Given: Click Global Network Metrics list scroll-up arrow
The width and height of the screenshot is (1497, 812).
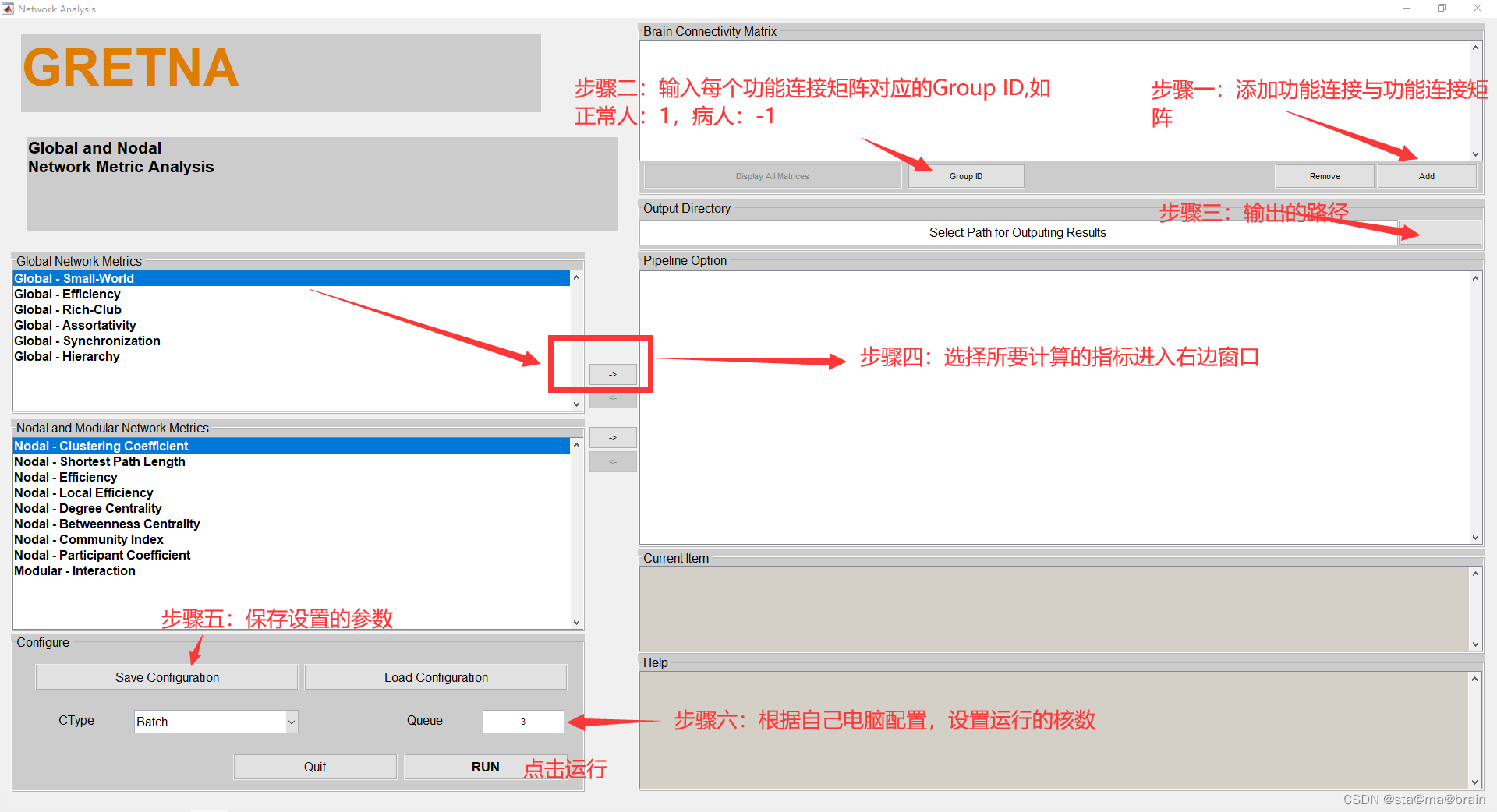Looking at the screenshot, I should tap(576, 278).
